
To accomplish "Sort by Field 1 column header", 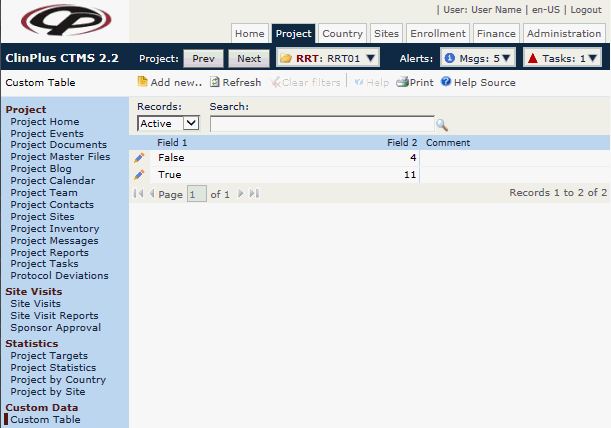I will [x=172, y=143].
